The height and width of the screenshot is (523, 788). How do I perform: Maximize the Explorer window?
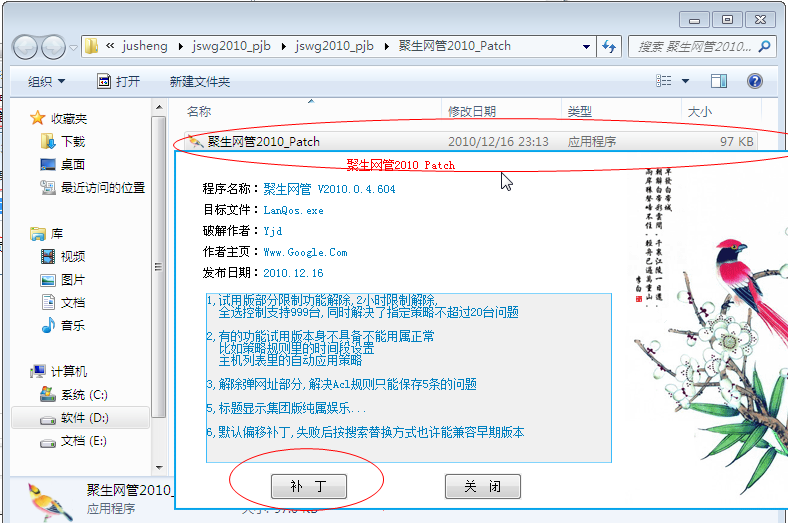pos(727,20)
